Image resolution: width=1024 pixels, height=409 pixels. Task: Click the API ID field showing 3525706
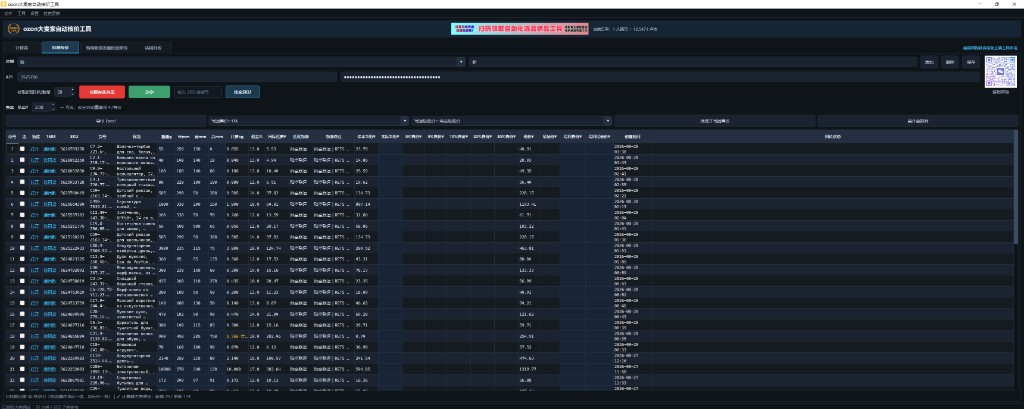[176, 77]
